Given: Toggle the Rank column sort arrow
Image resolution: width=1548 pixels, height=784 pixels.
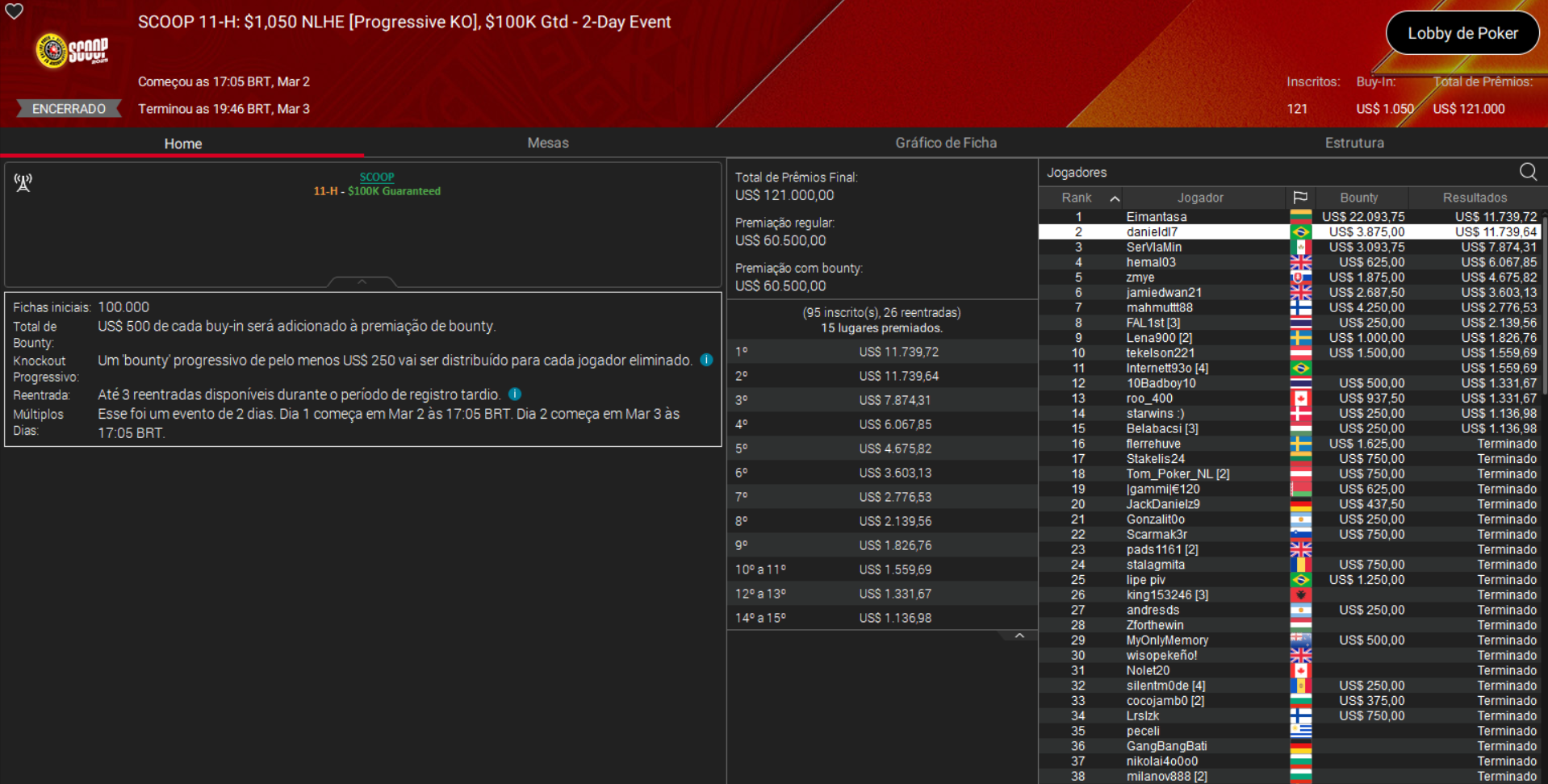Looking at the screenshot, I should coord(1115,198).
